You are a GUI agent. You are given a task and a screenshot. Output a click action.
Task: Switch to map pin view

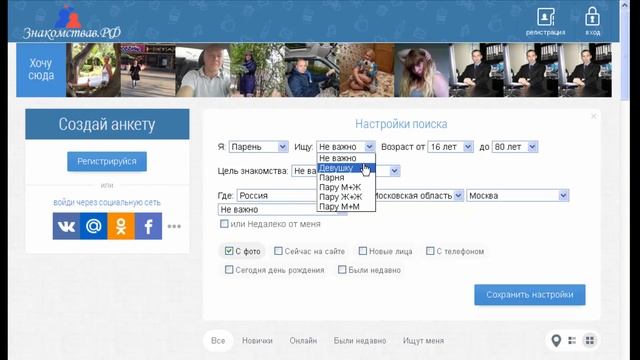click(556, 340)
